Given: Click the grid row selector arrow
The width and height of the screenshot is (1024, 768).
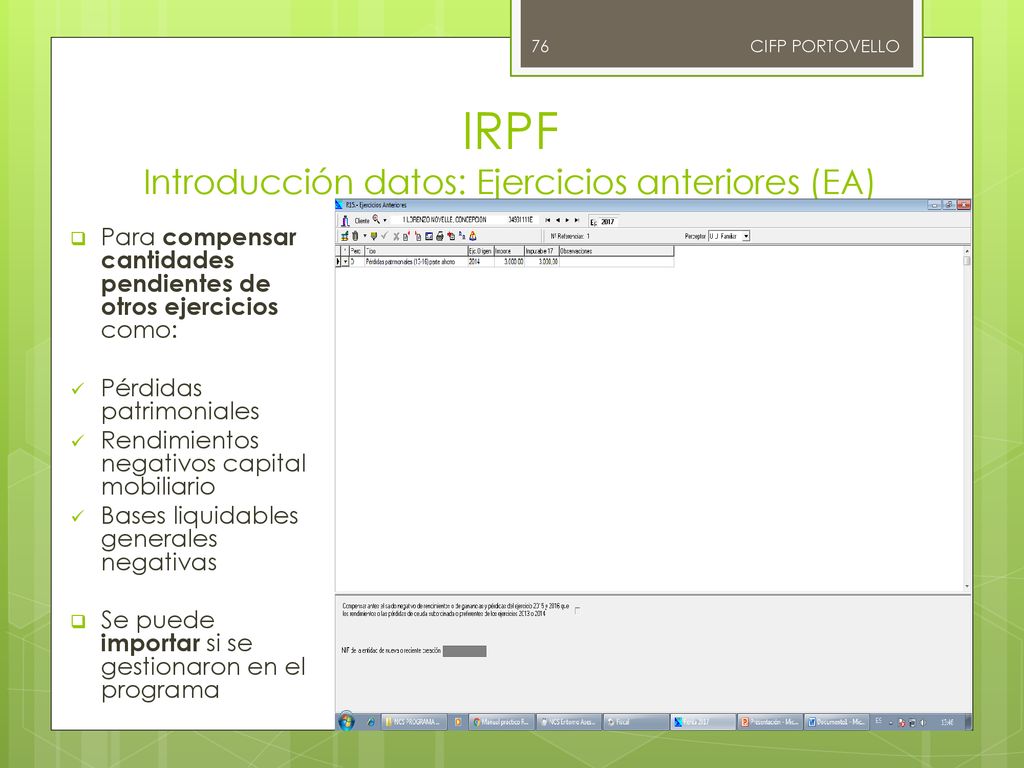Looking at the screenshot, I should coord(338,262).
